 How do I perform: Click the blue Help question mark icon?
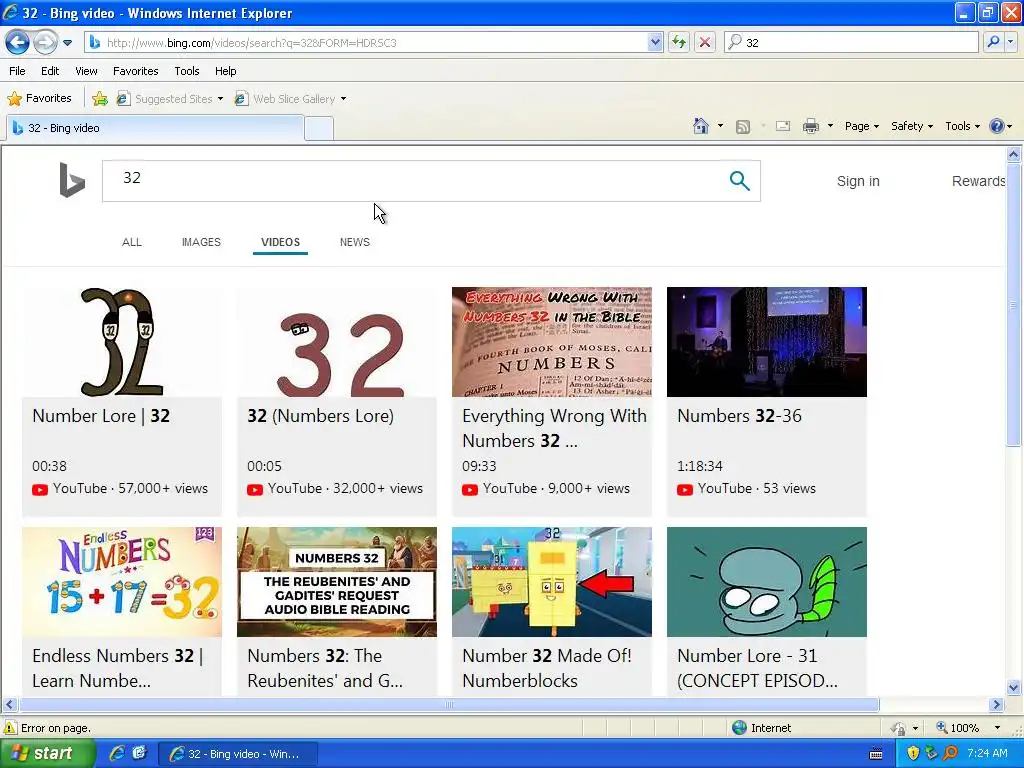(997, 126)
